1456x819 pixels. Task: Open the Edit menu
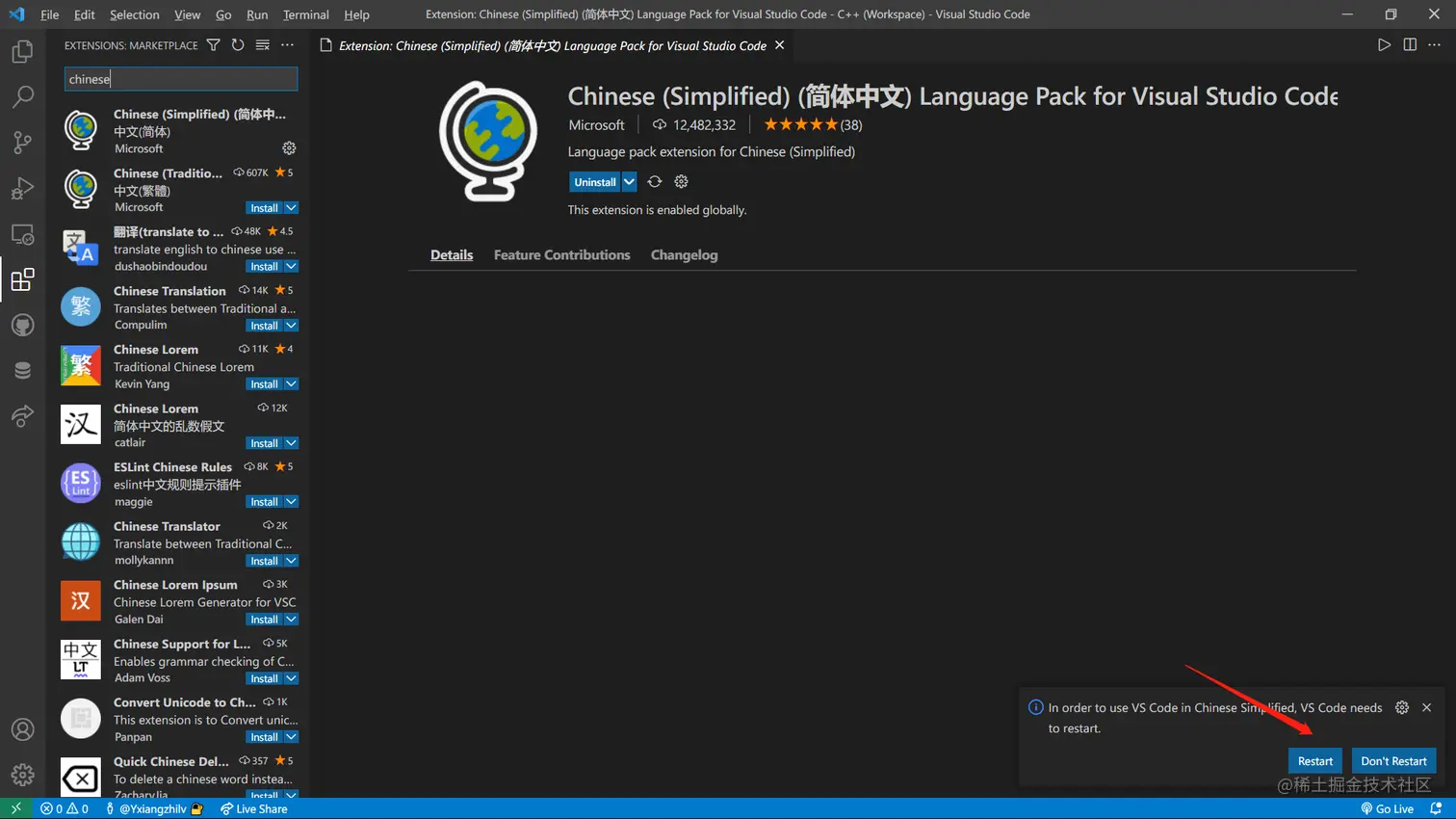(85, 14)
